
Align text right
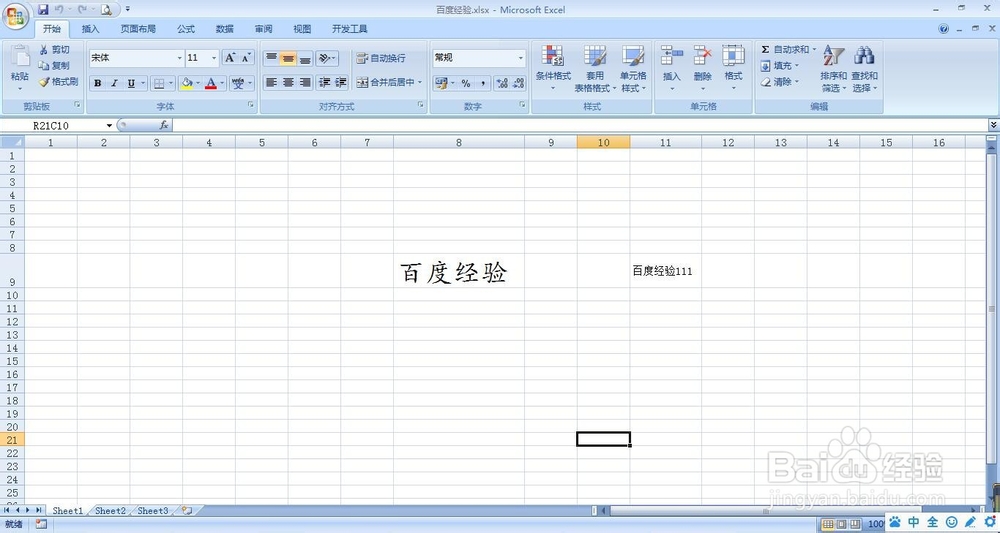(x=305, y=82)
